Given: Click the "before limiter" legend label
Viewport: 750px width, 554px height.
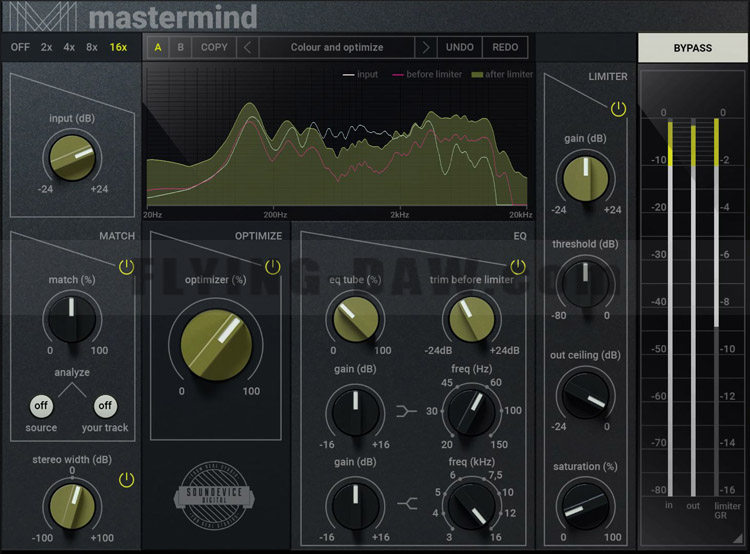Looking at the screenshot, I should pos(434,75).
